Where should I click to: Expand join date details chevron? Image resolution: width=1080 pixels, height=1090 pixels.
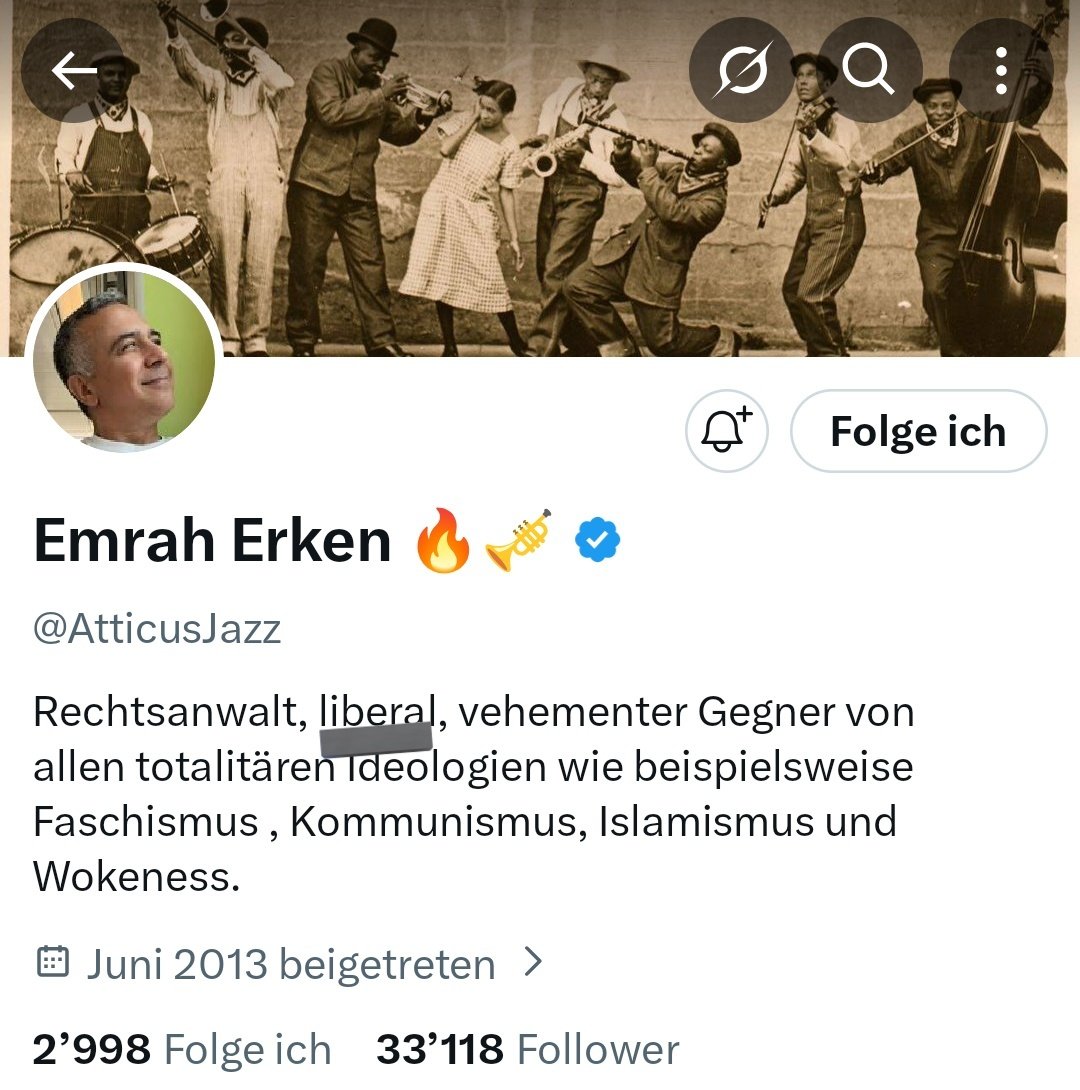tap(532, 961)
